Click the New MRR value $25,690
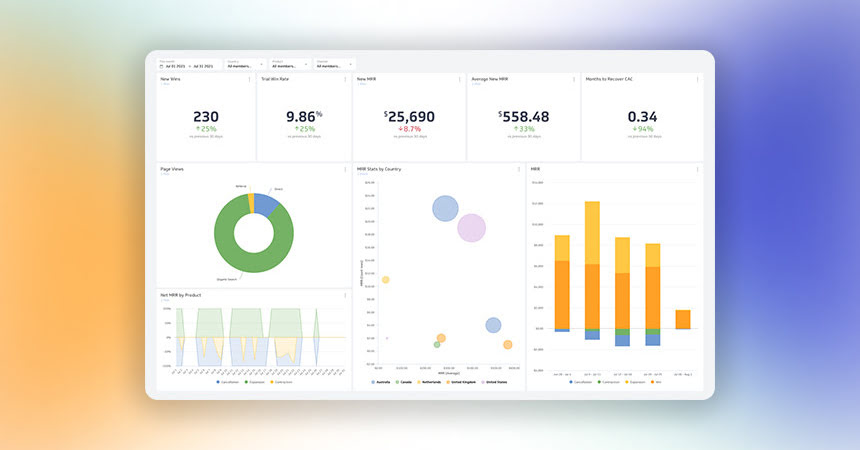 [x=409, y=117]
